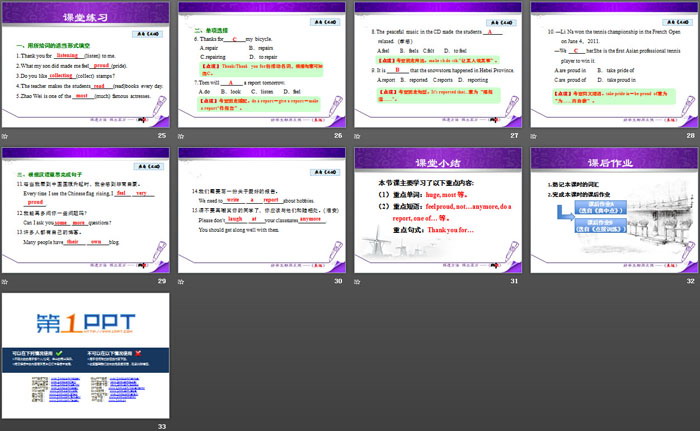Click the animation star icon under slide 31
This screenshot has height=431, width=700.
[359, 282]
